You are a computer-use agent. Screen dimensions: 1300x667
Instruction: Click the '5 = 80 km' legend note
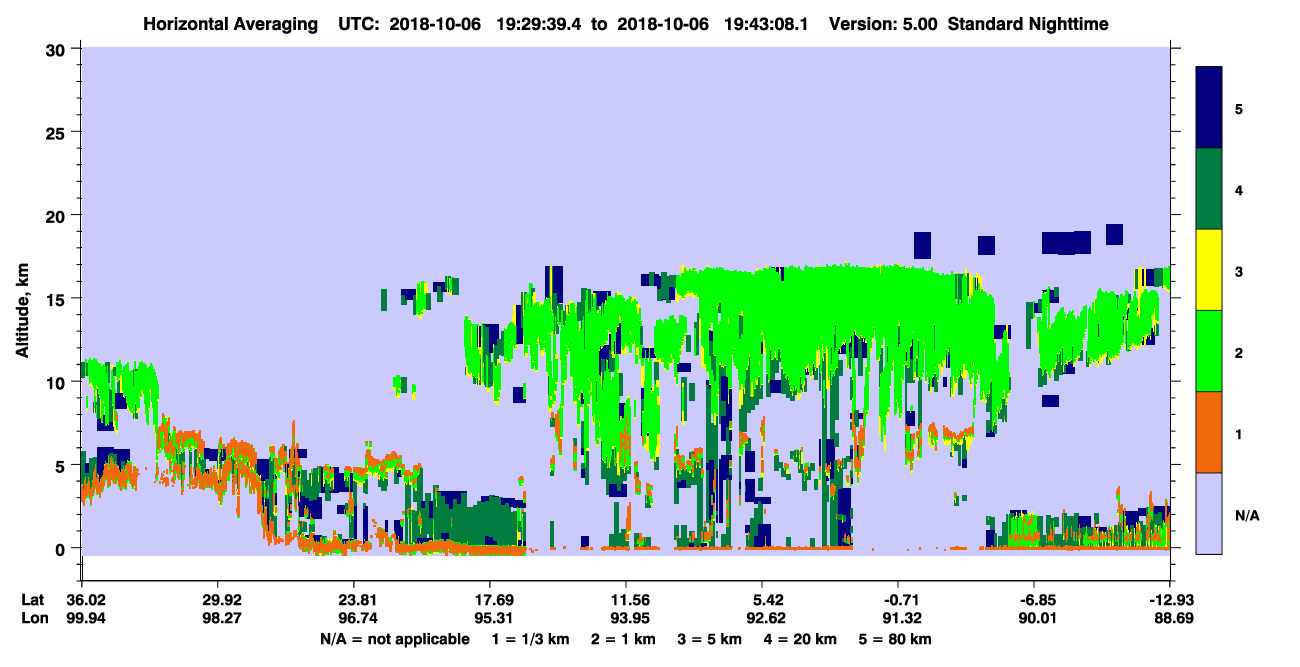pos(898,639)
